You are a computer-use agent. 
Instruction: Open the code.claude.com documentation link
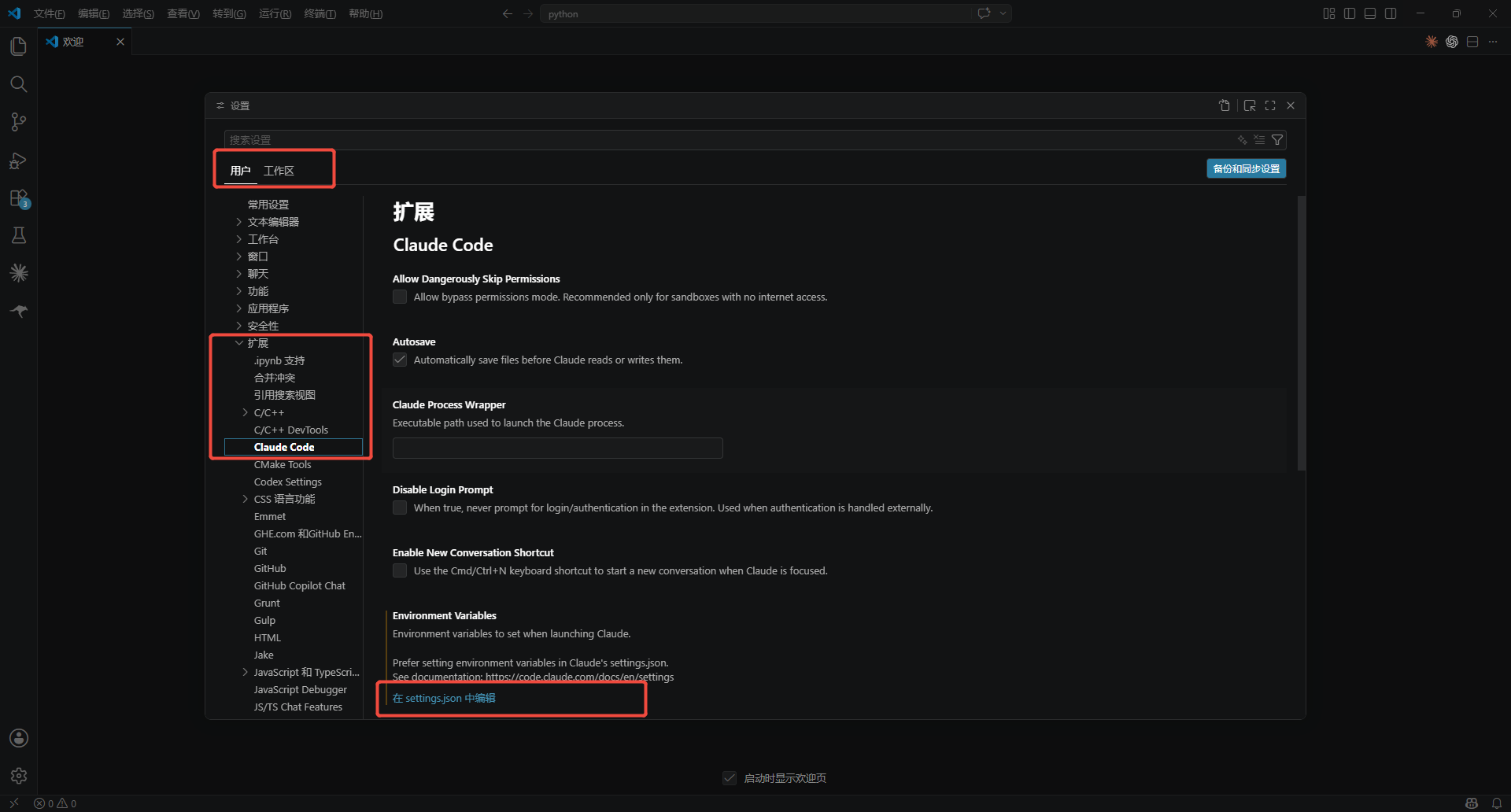pos(580,677)
